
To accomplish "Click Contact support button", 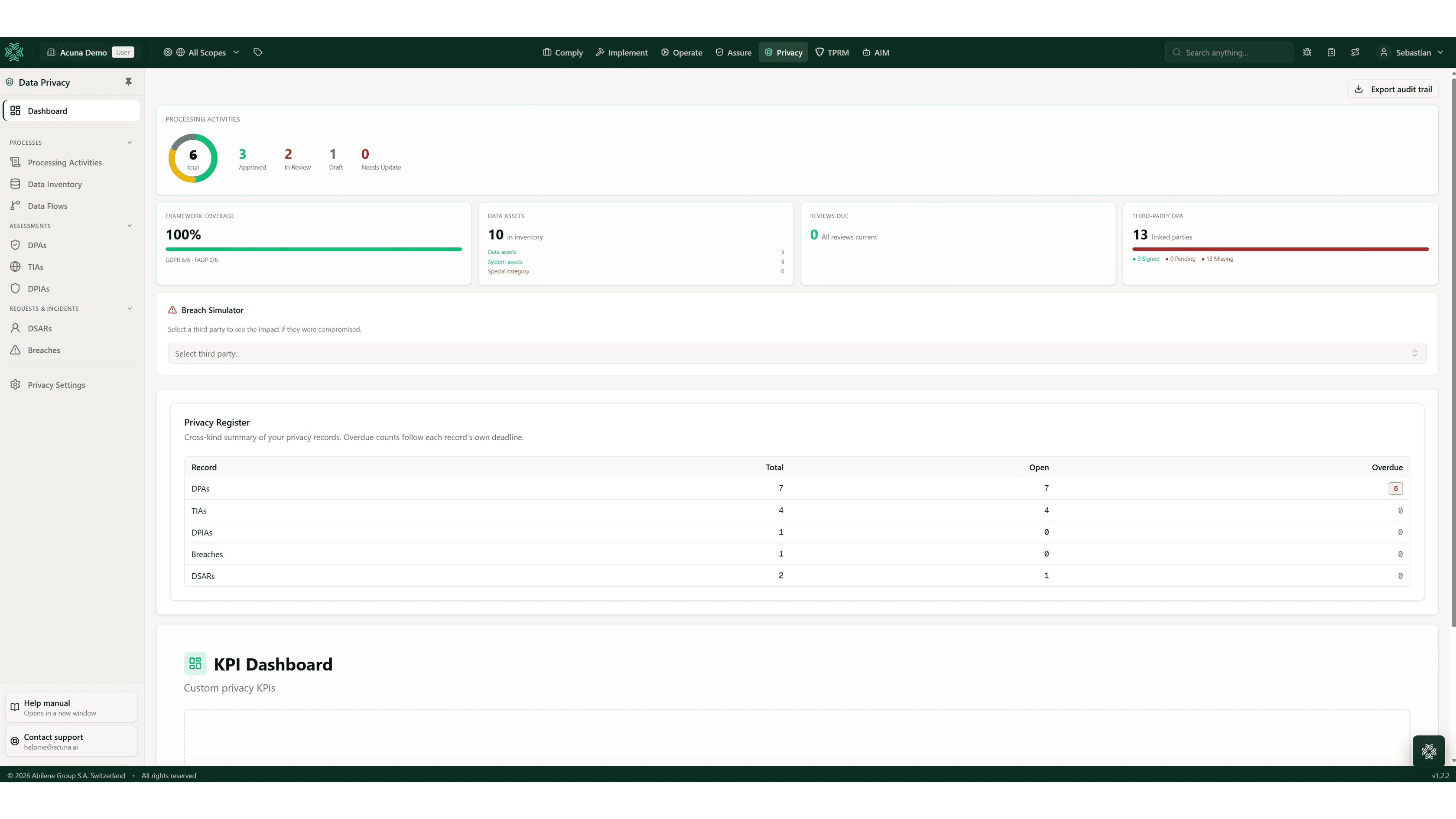I will pyautogui.click(x=71, y=741).
